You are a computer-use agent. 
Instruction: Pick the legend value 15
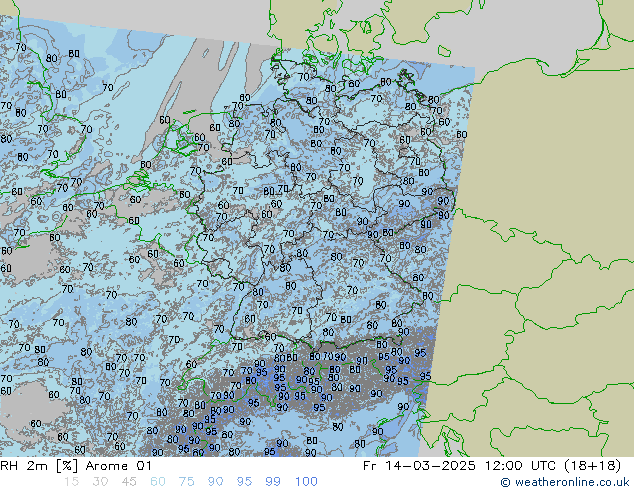(71, 482)
